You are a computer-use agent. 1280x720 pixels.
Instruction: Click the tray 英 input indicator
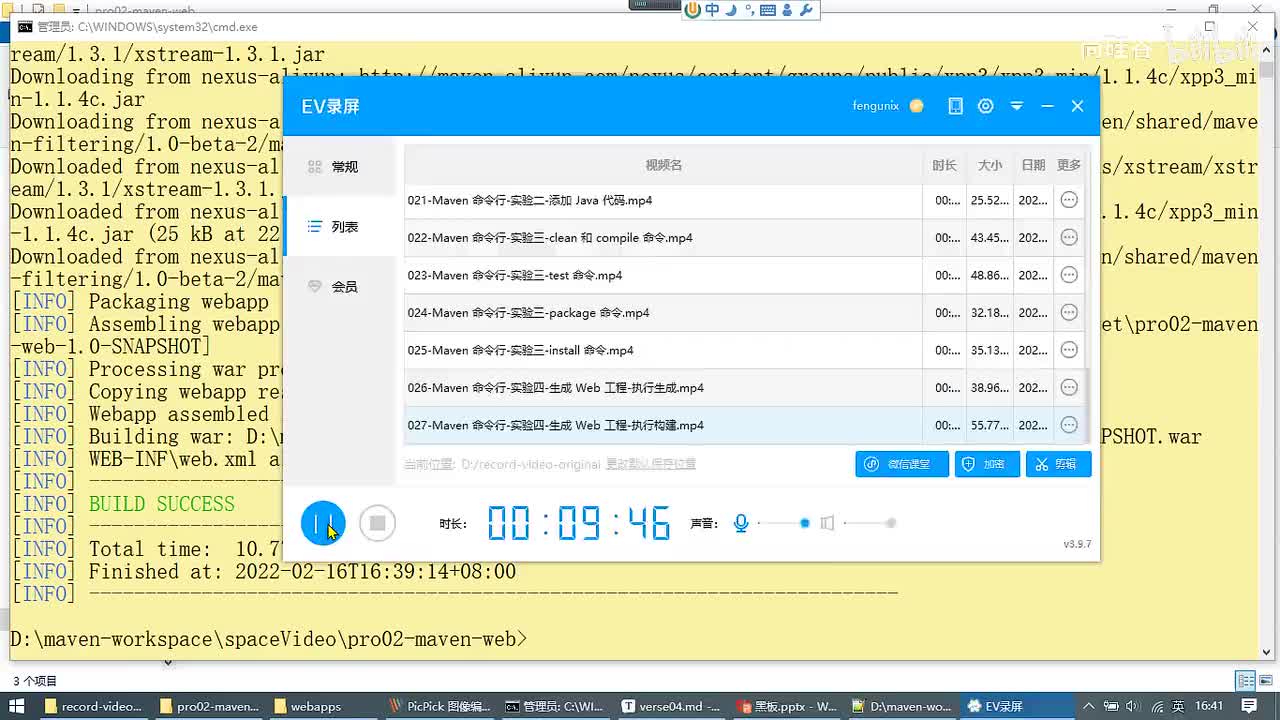coord(1178,706)
